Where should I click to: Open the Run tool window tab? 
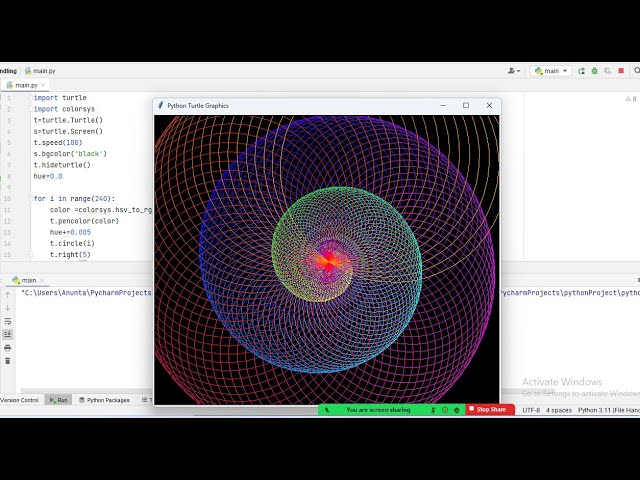point(58,400)
